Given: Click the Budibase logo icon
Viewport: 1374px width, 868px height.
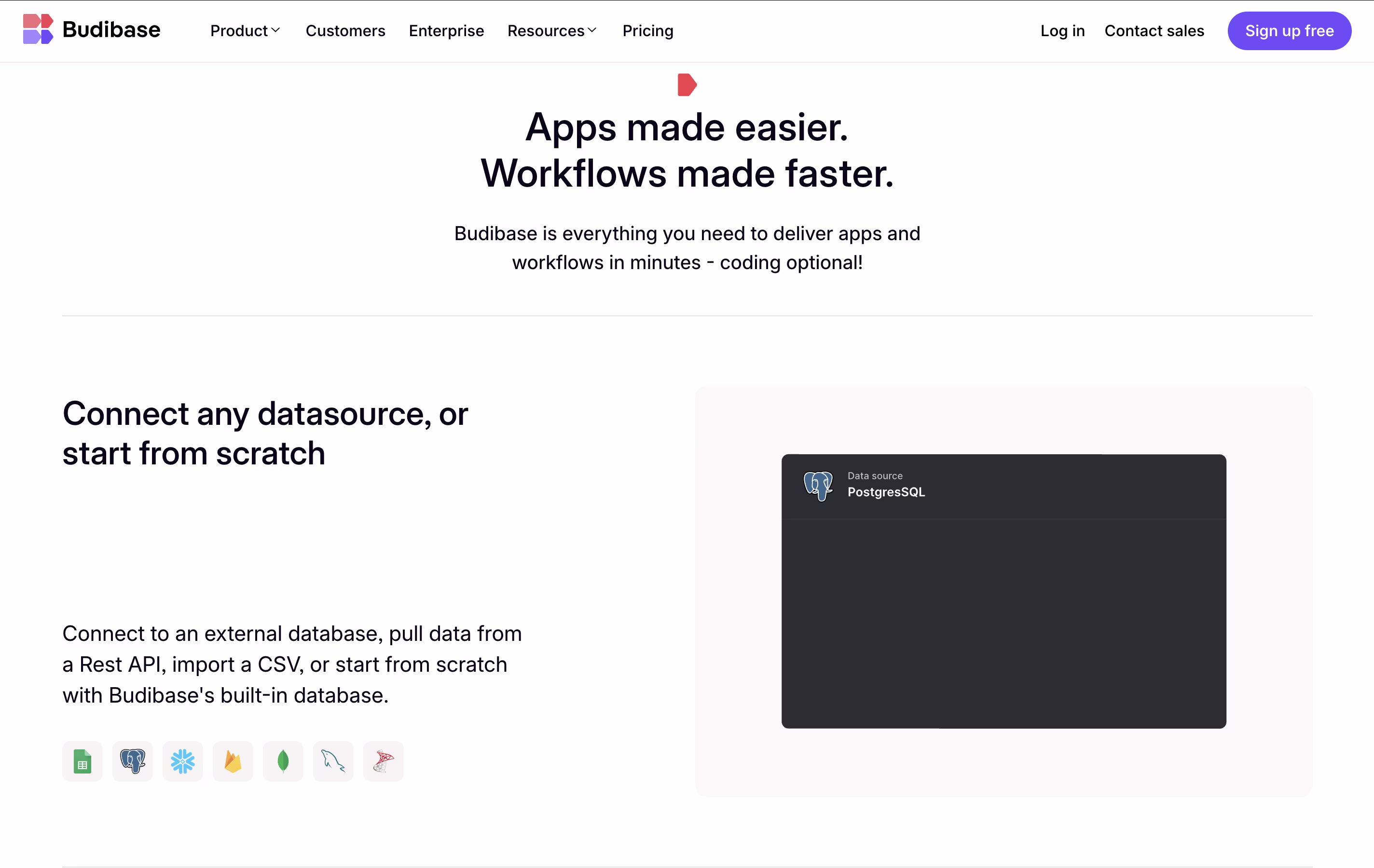Looking at the screenshot, I should 38,29.
